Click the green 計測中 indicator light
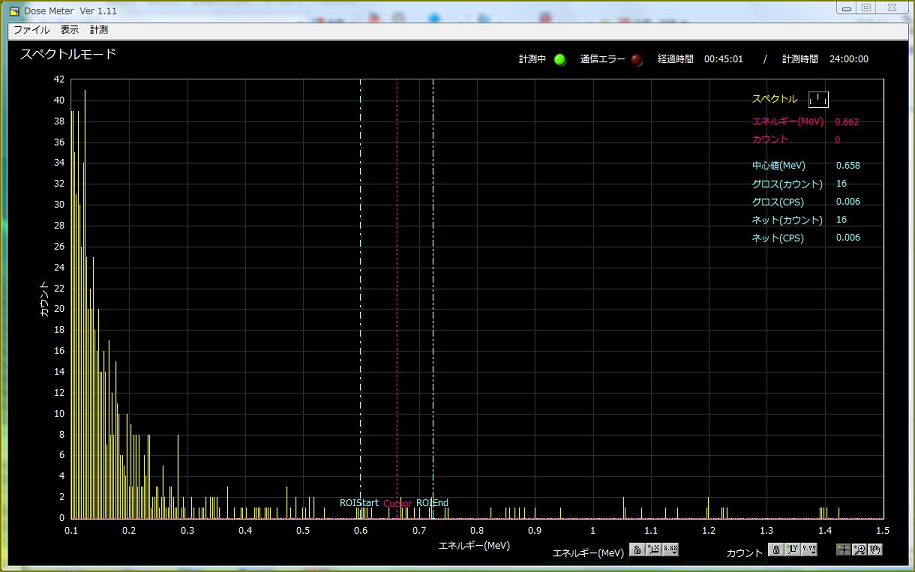 (560, 60)
